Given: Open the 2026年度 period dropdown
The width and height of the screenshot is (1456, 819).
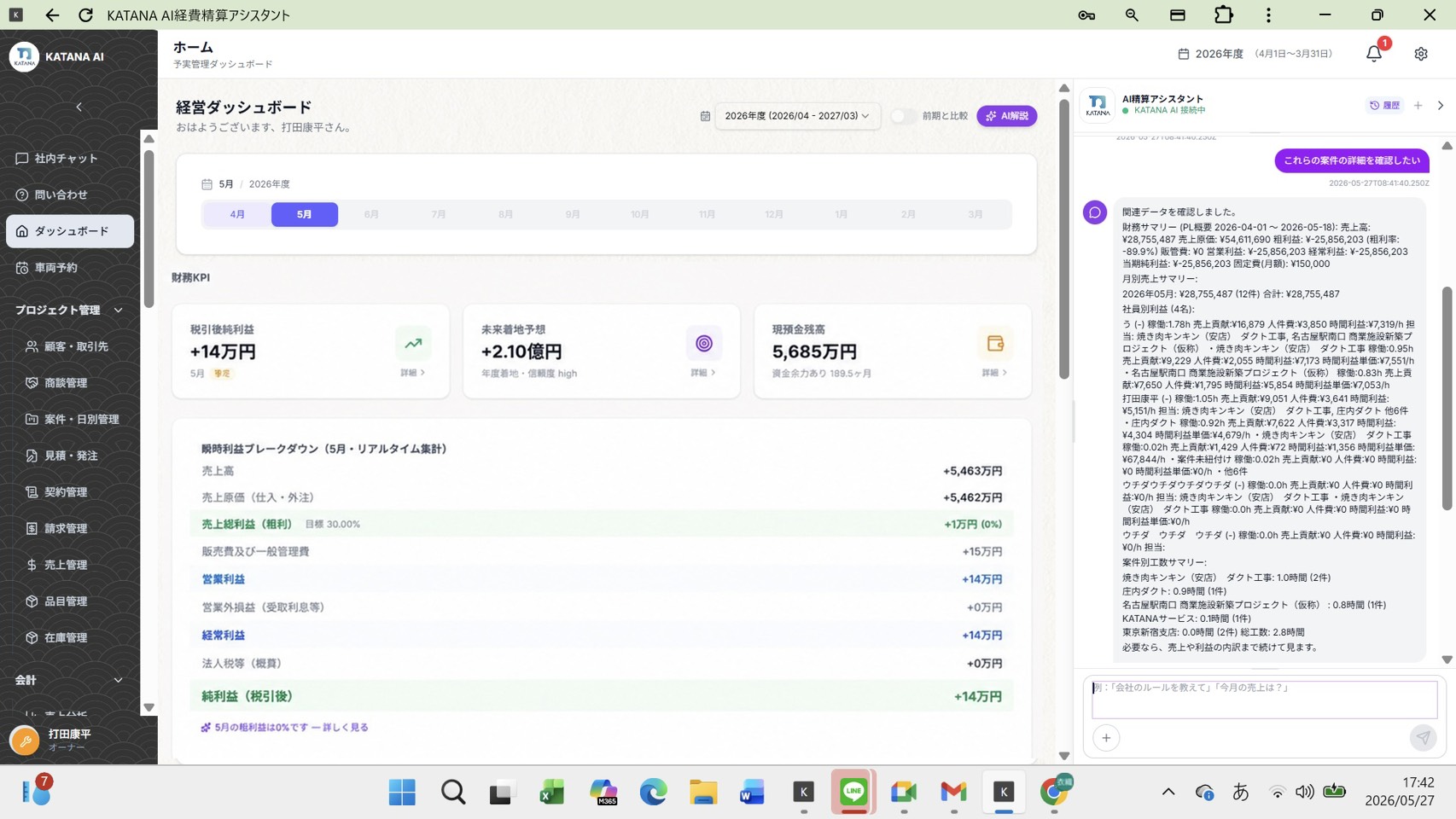Looking at the screenshot, I should [x=797, y=116].
